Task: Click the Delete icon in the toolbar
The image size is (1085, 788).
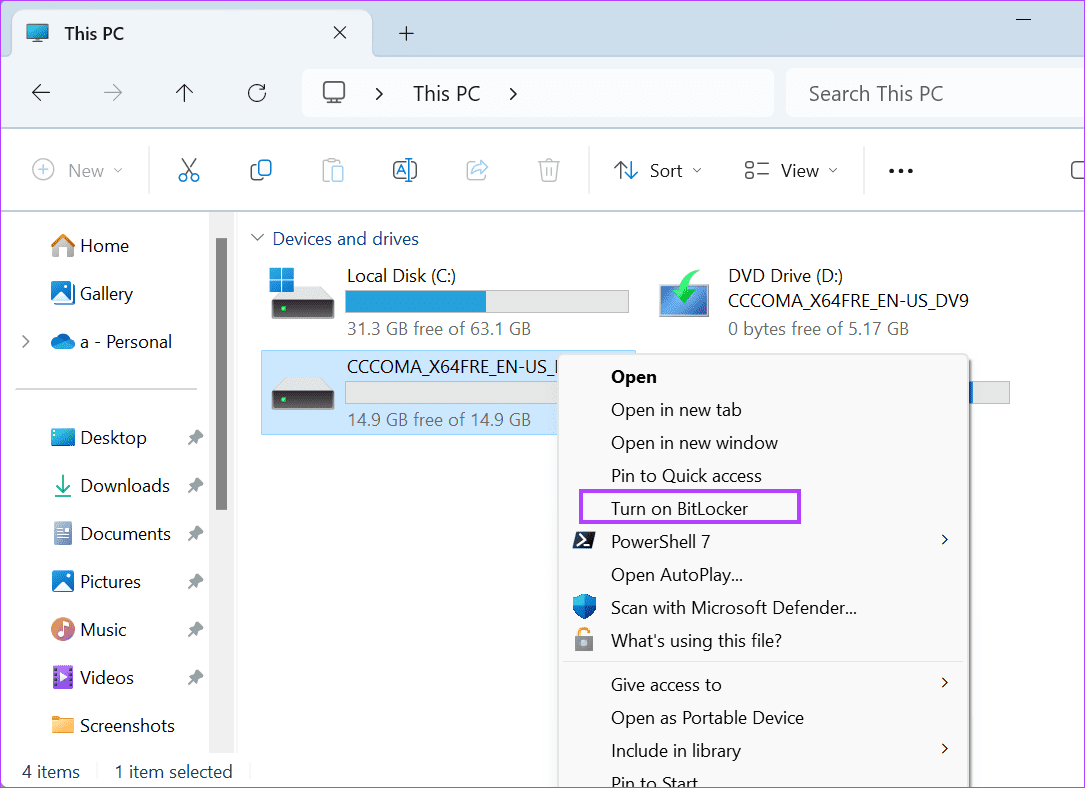Action: point(548,170)
